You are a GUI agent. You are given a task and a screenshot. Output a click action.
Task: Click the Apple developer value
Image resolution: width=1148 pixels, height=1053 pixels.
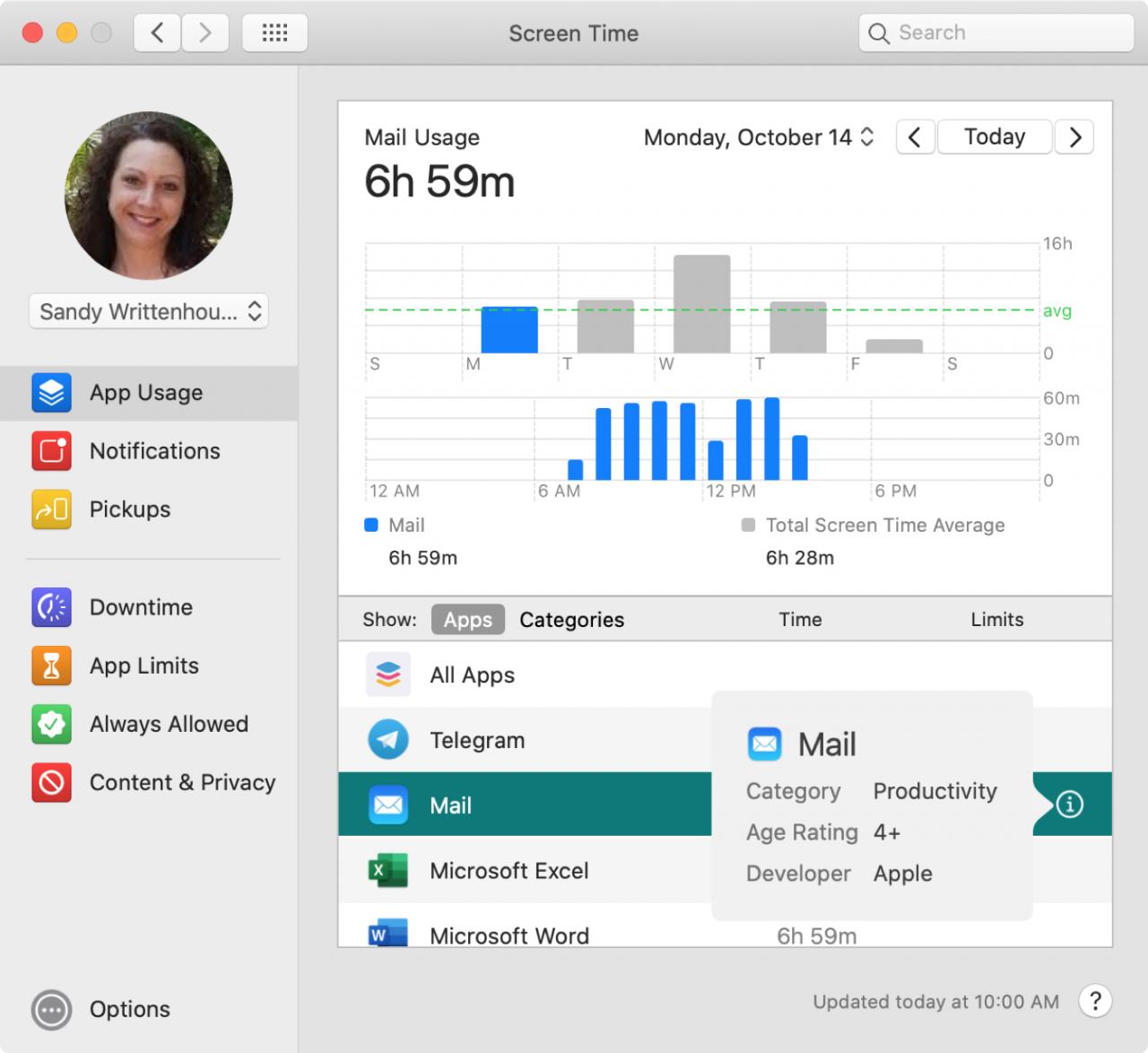(903, 874)
